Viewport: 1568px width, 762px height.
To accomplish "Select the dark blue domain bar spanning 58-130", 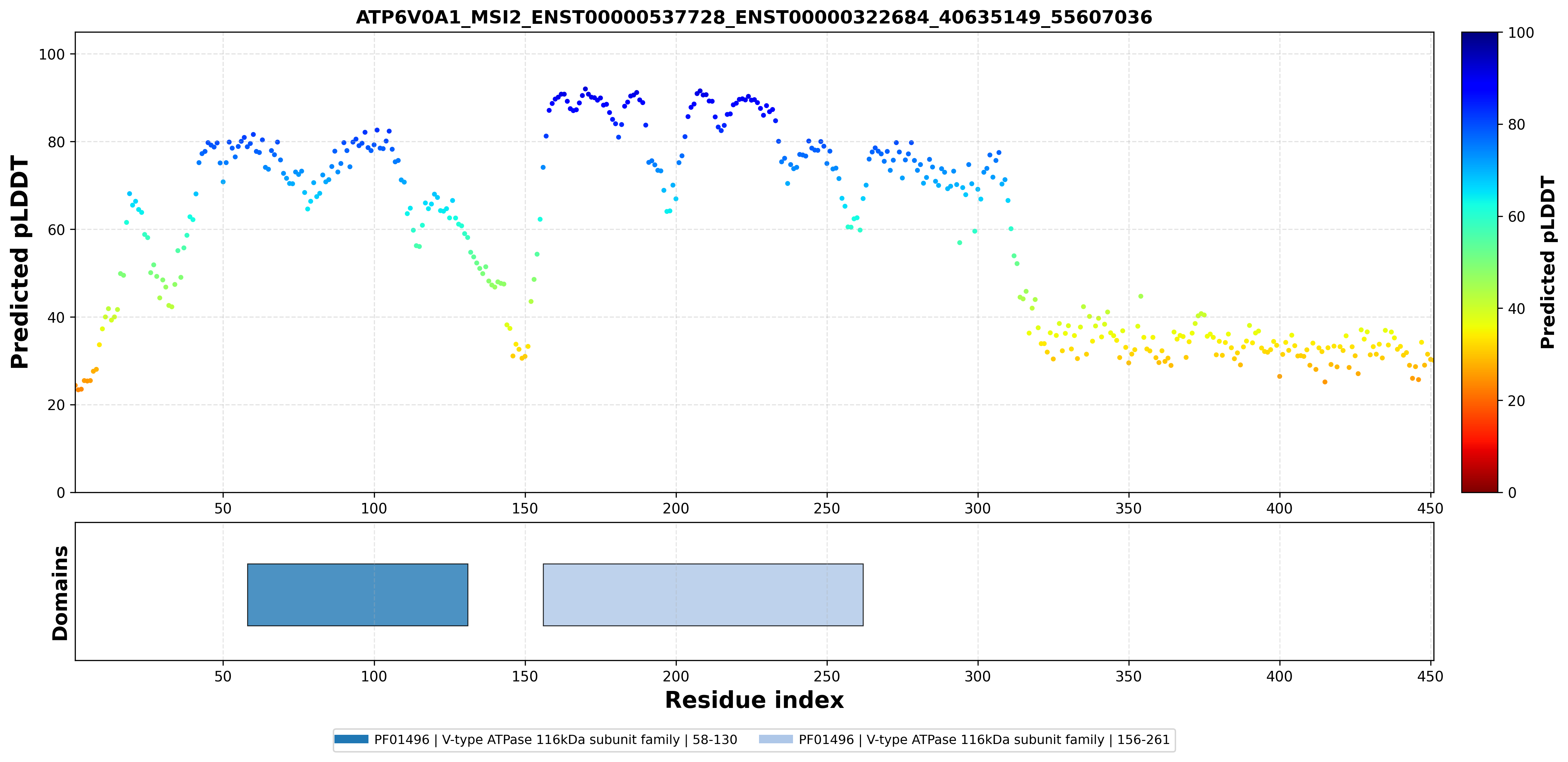I will 358,594.
